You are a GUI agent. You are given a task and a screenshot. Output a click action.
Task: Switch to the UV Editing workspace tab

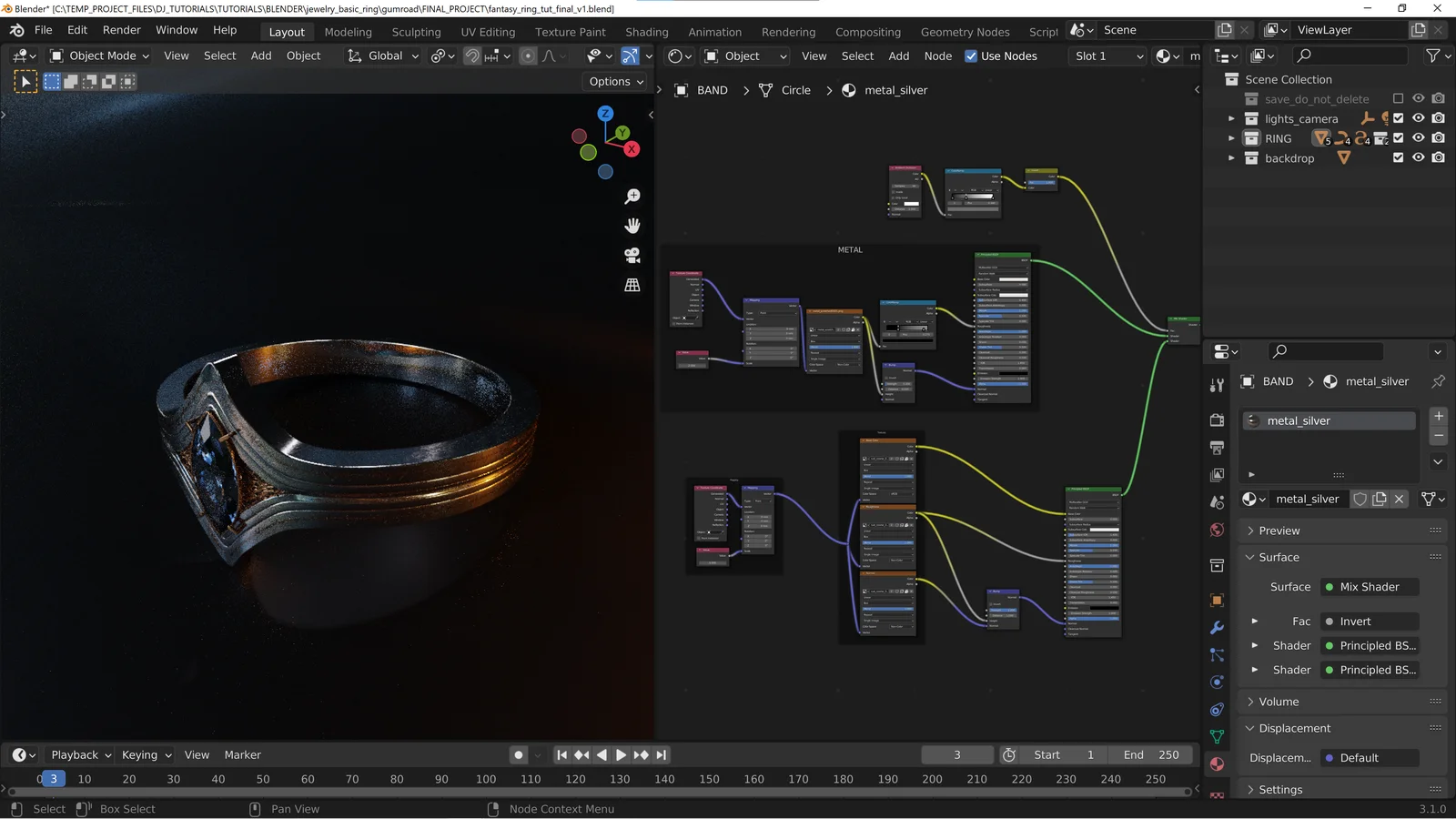[488, 32]
